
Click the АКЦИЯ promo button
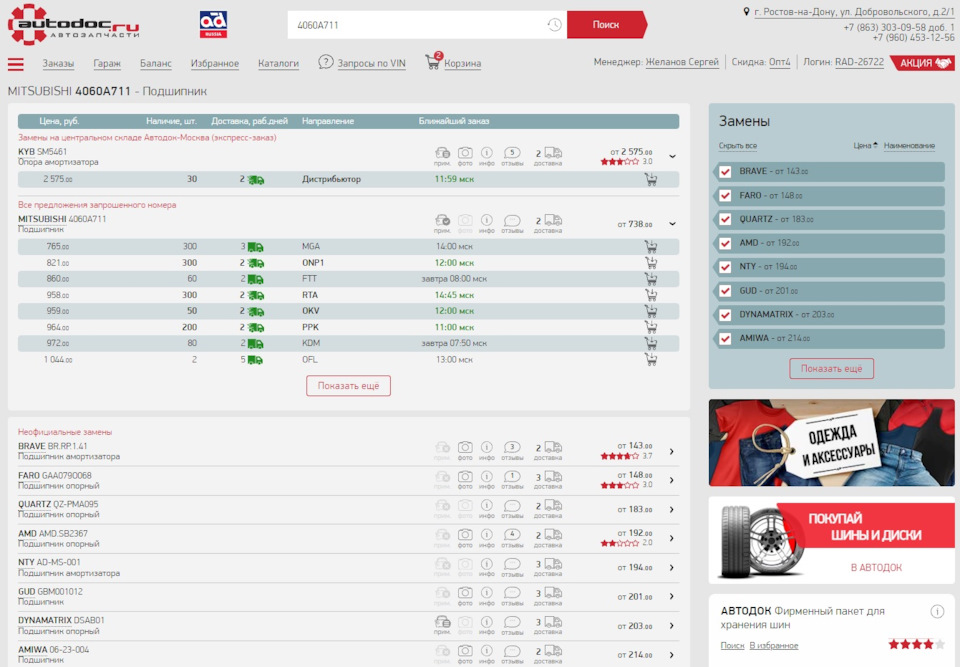pos(923,62)
